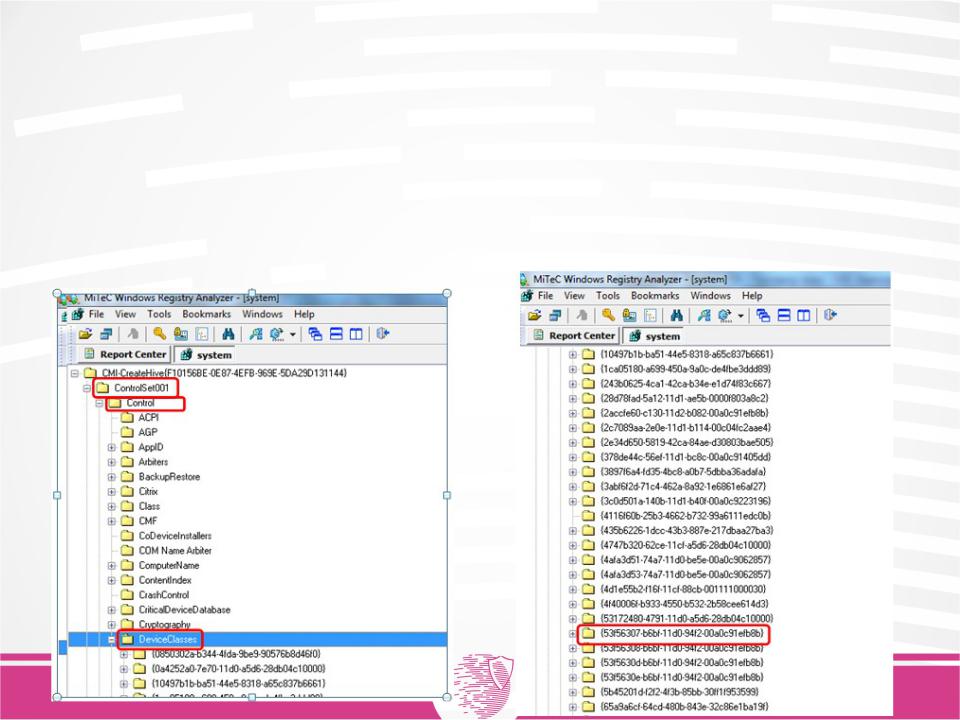Click stacked-windows icon in left window toolbar

pos(106,334)
